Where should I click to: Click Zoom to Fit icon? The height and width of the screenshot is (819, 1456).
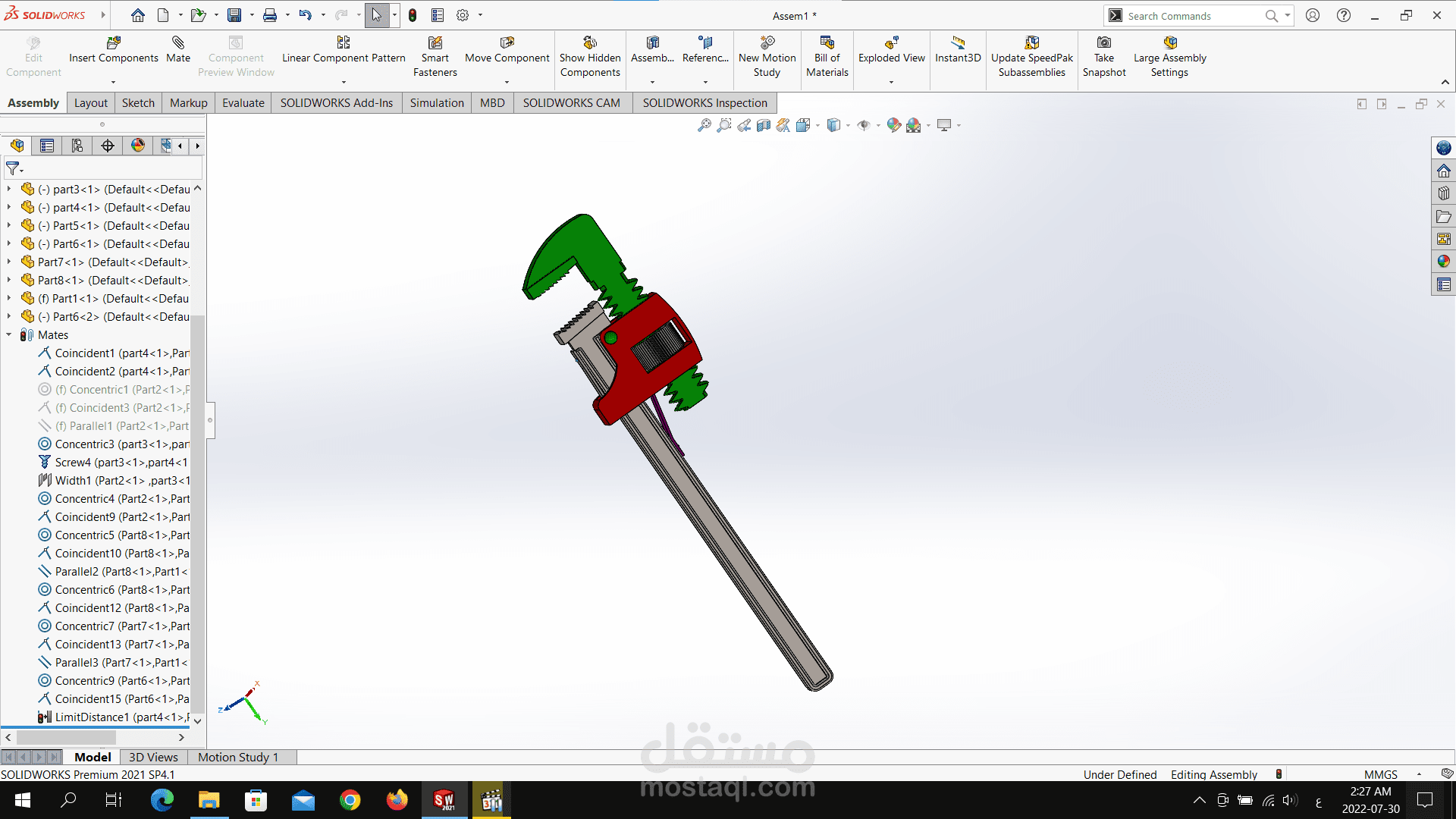point(704,125)
